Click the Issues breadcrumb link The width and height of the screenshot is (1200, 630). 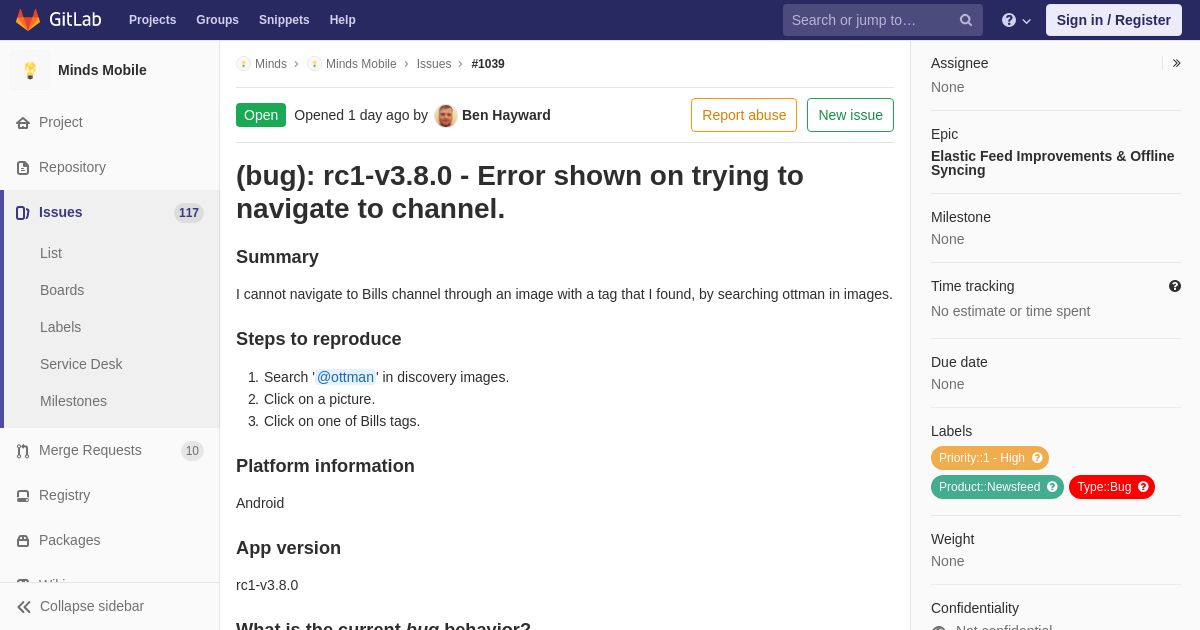point(434,64)
